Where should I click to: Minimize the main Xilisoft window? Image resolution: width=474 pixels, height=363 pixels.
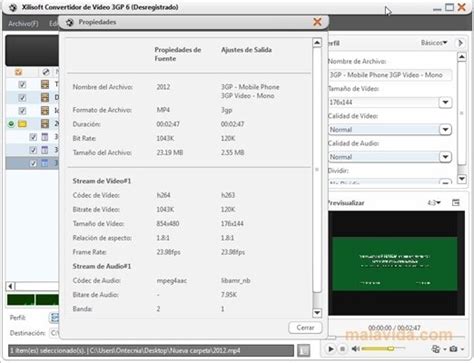click(x=437, y=9)
